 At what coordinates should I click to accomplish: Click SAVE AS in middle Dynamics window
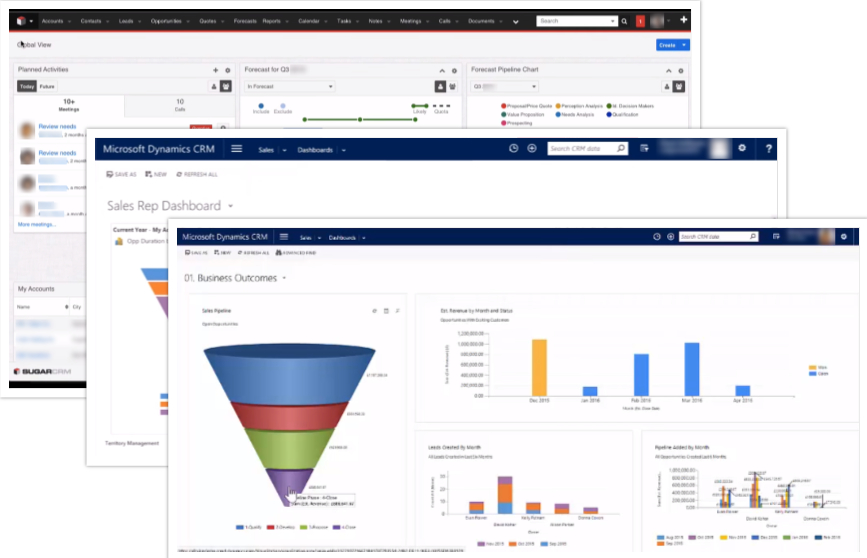click(121, 174)
